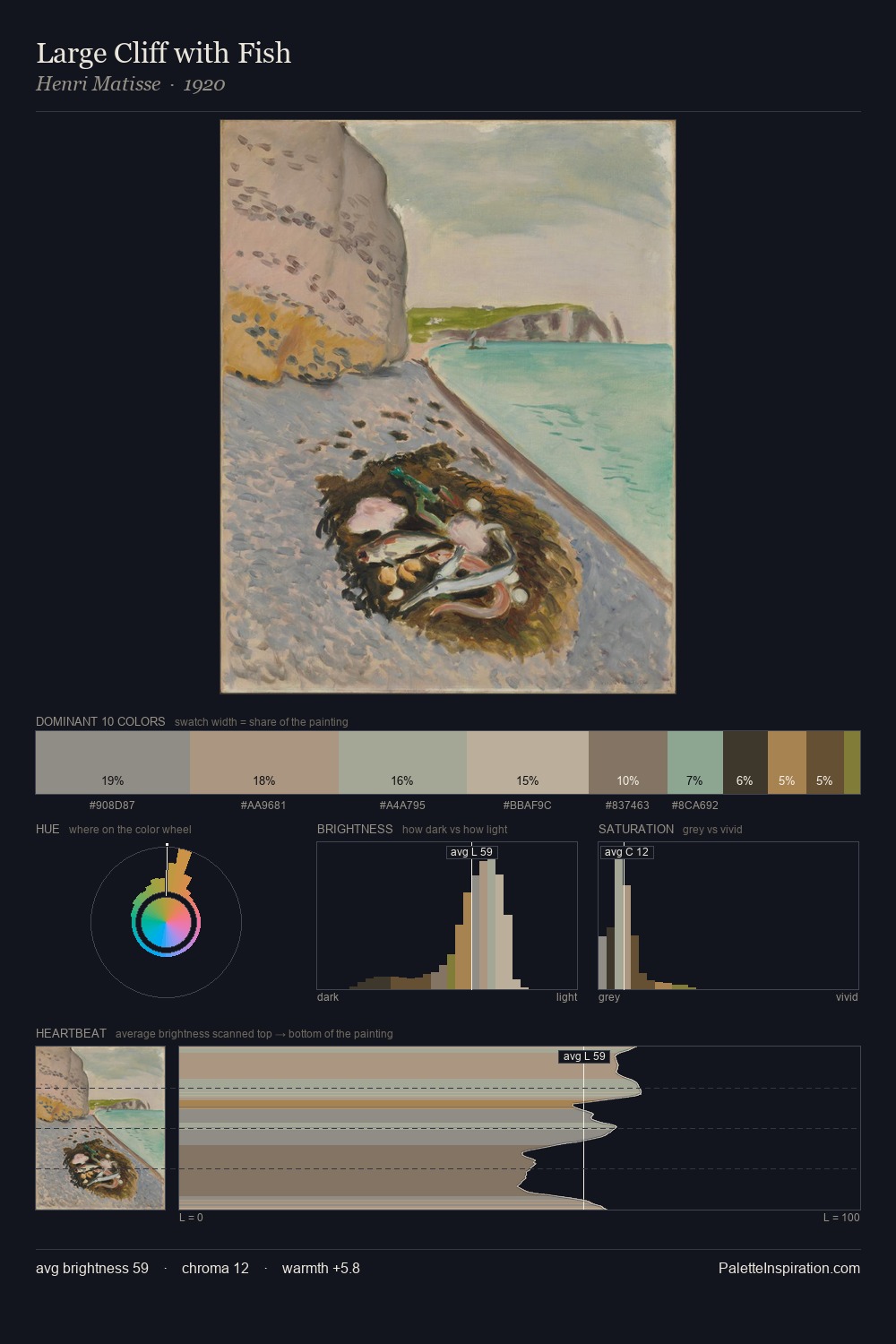Click the hex label '#A4A795'
The height and width of the screenshot is (1344, 896).
402,806
